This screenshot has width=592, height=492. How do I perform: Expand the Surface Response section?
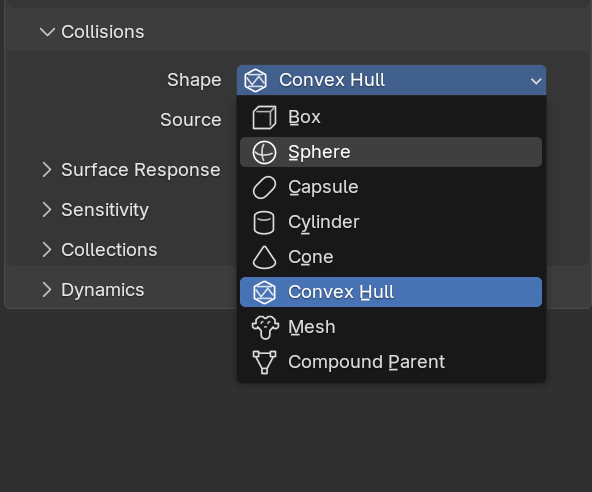click(x=47, y=170)
